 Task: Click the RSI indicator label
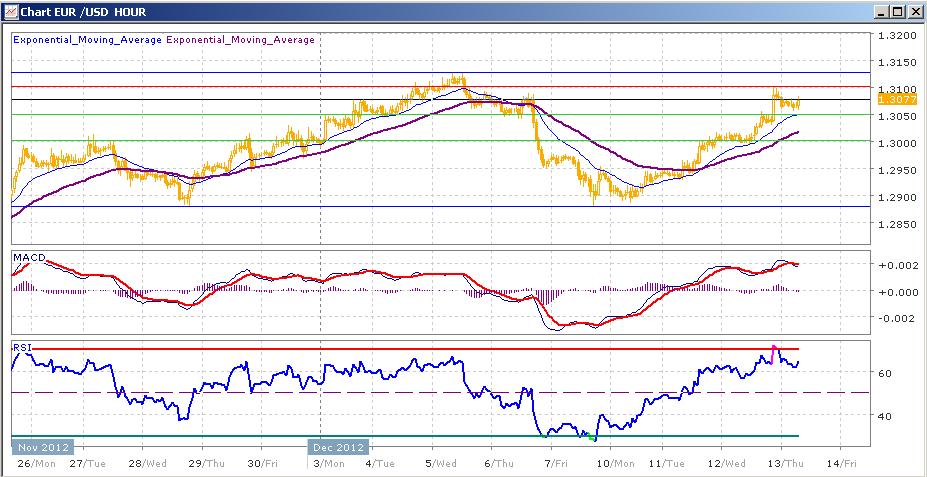click(x=21, y=347)
